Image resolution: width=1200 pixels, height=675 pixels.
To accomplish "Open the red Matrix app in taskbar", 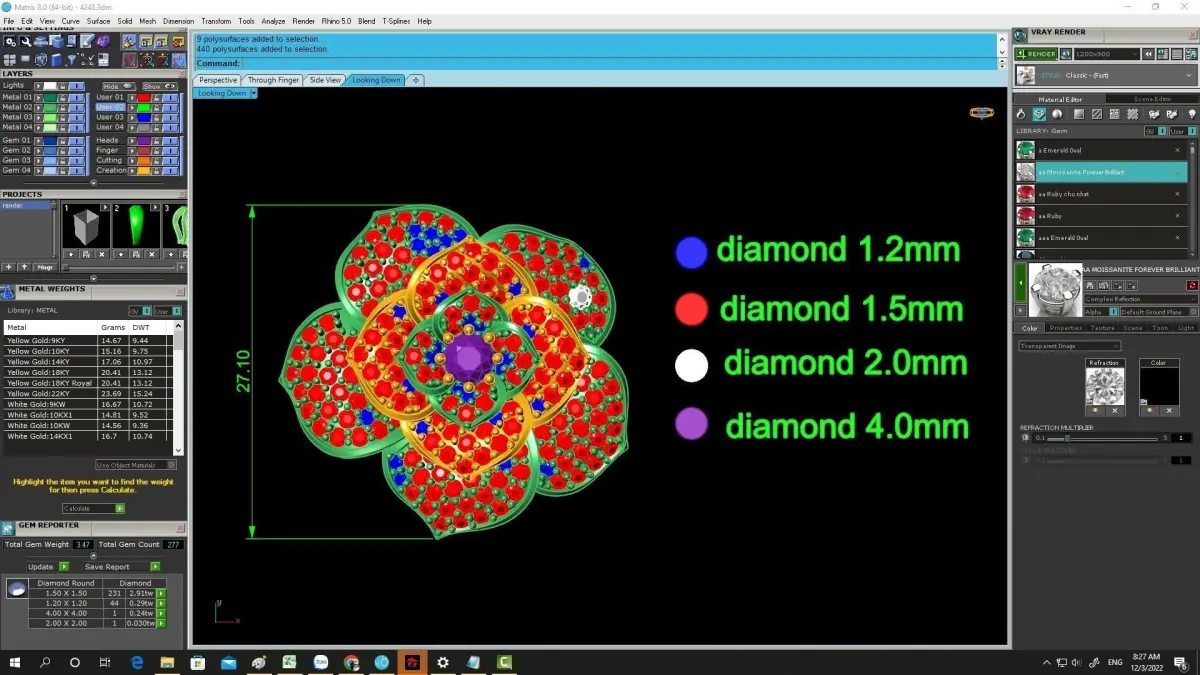I will pyautogui.click(x=412, y=662).
